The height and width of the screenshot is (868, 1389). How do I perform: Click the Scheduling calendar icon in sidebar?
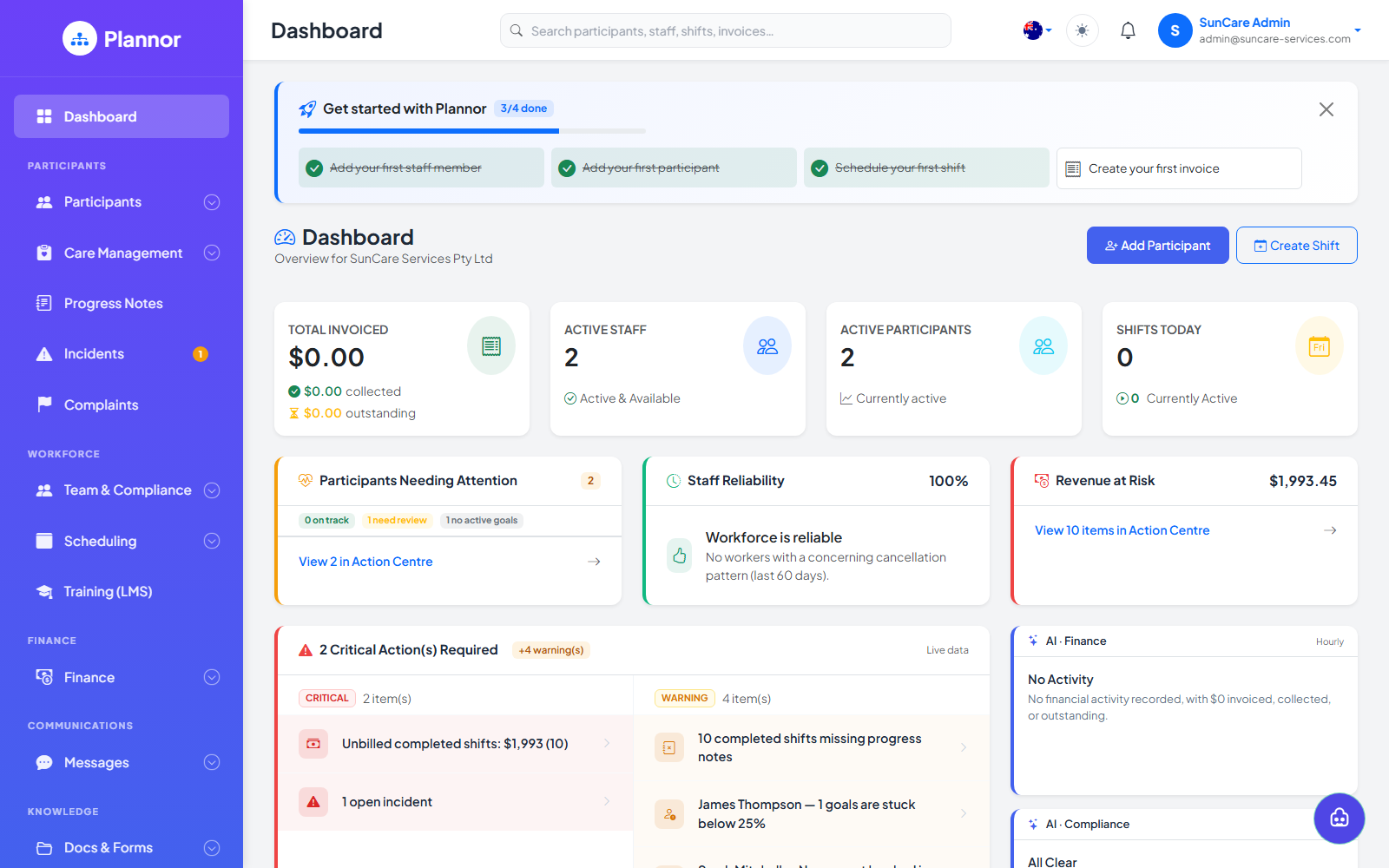click(44, 541)
